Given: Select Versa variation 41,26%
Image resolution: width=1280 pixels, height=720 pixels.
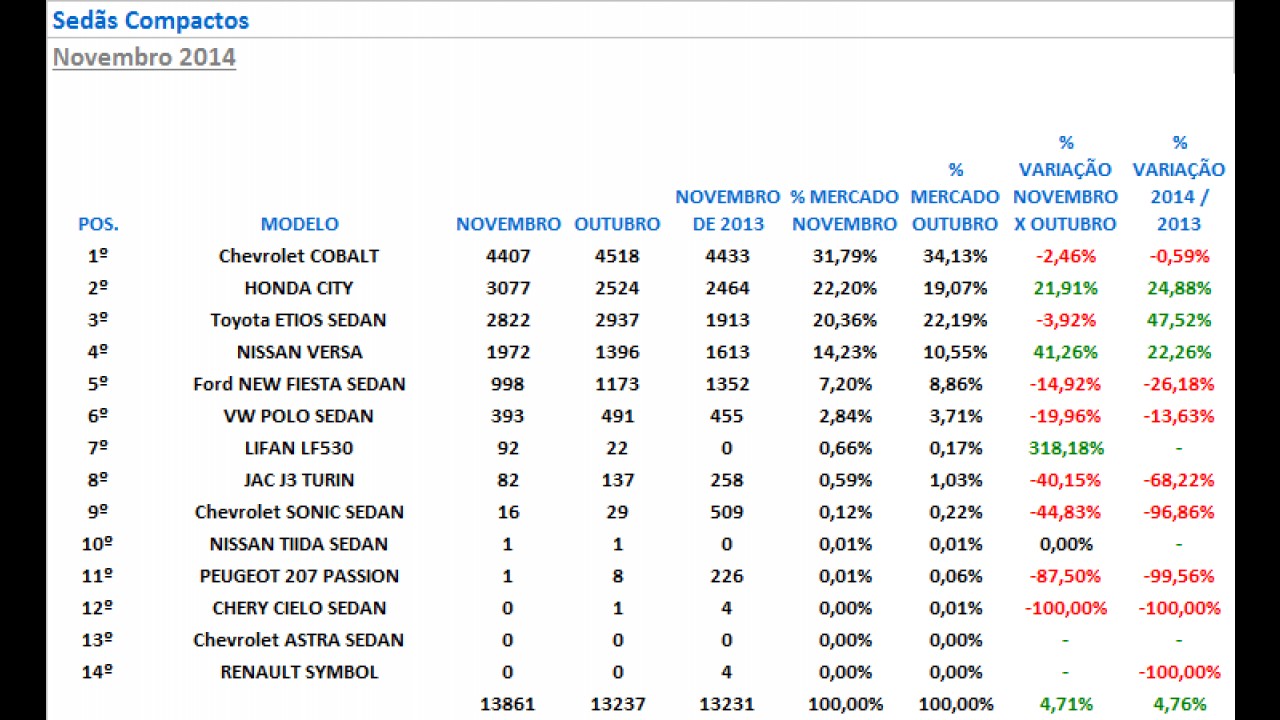Looking at the screenshot, I should [1066, 352].
